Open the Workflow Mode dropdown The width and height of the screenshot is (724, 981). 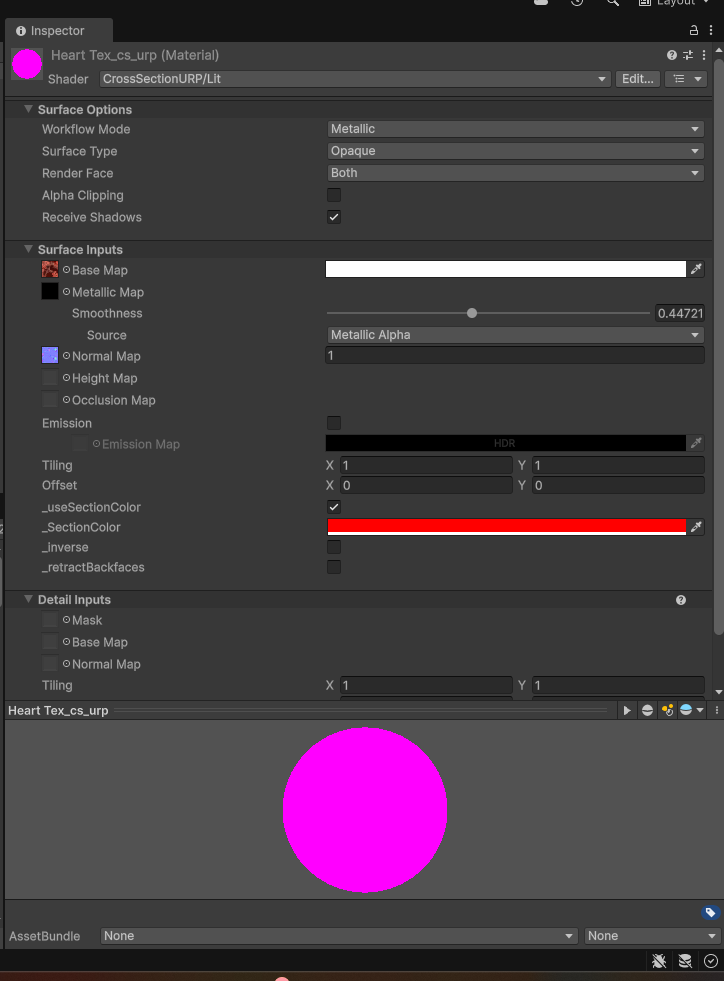click(x=515, y=129)
